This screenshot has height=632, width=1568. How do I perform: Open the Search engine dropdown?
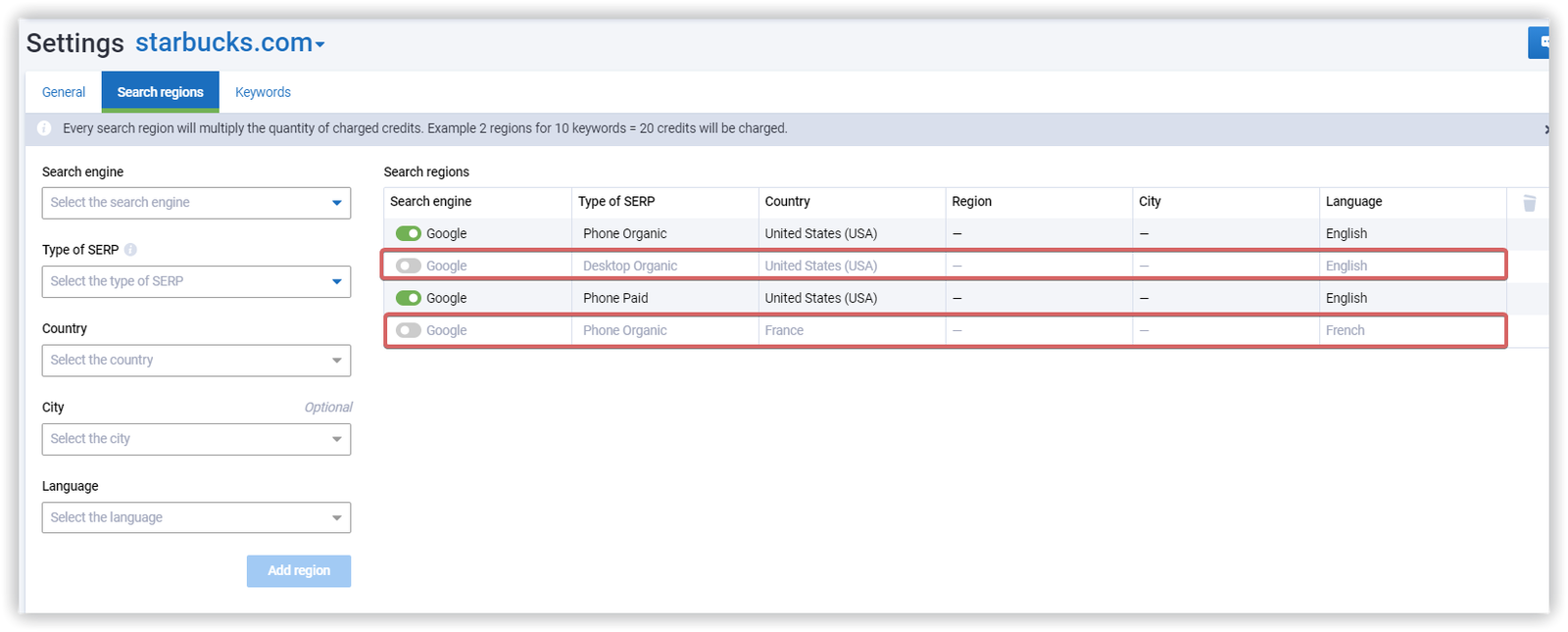pos(196,203)
